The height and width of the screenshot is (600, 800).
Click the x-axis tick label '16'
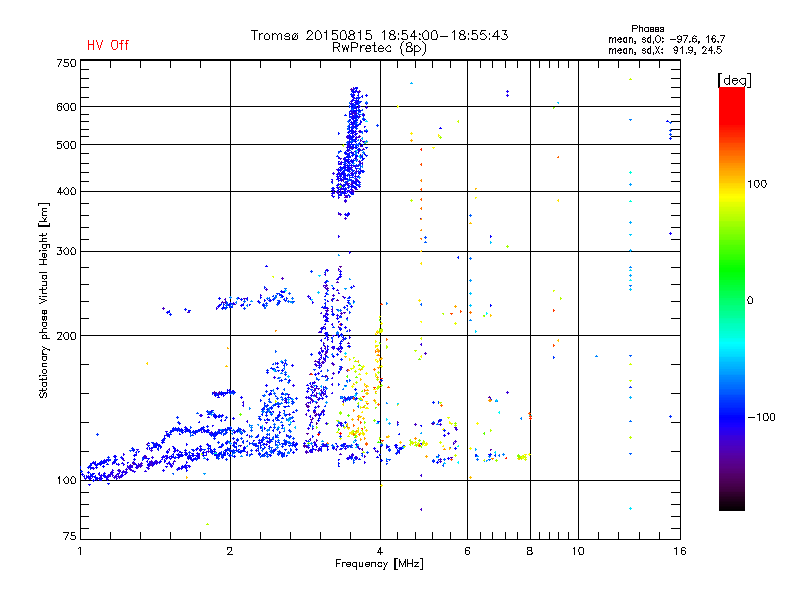(x=680, y=551)
